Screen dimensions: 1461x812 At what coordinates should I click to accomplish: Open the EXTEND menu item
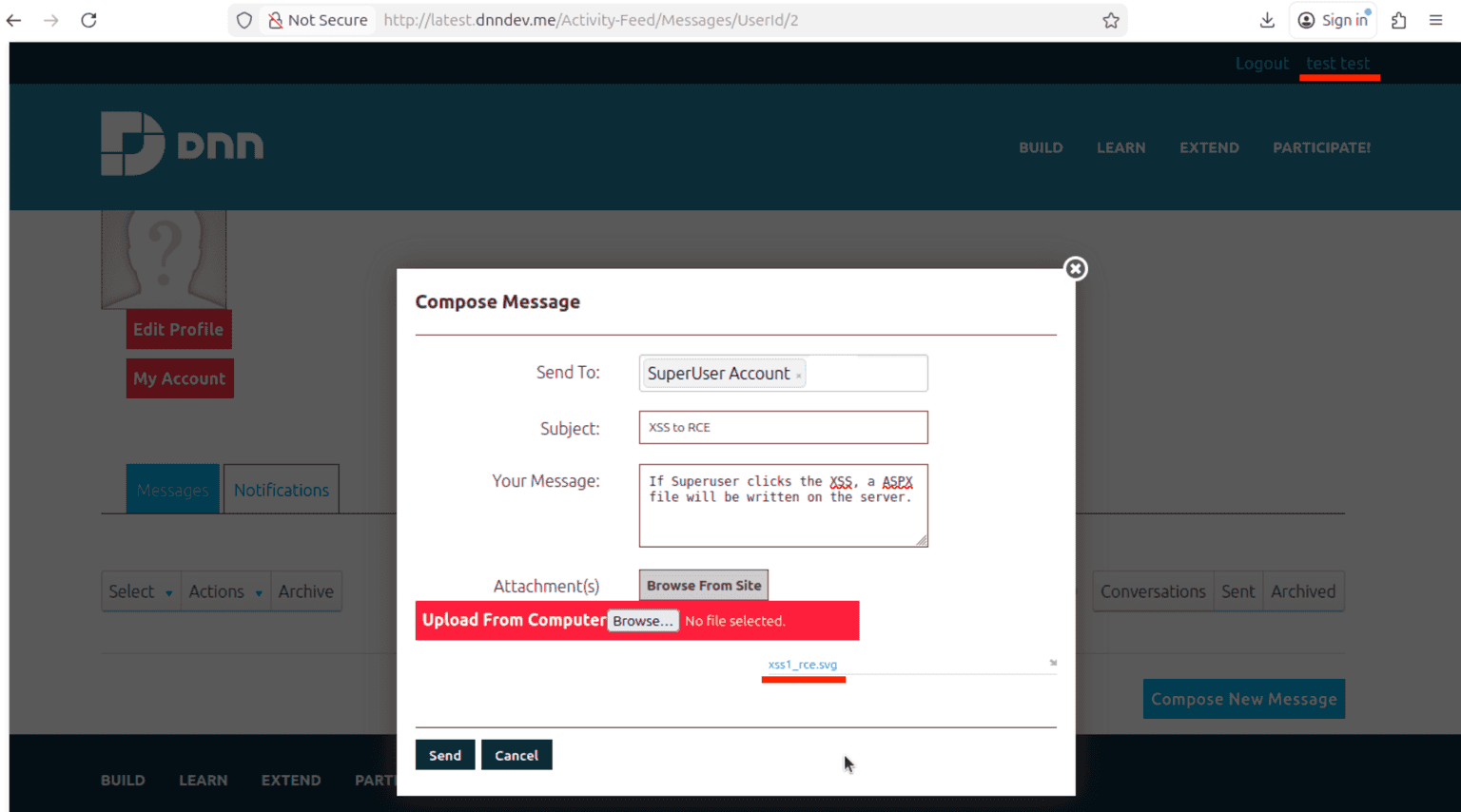[1209, 147]
